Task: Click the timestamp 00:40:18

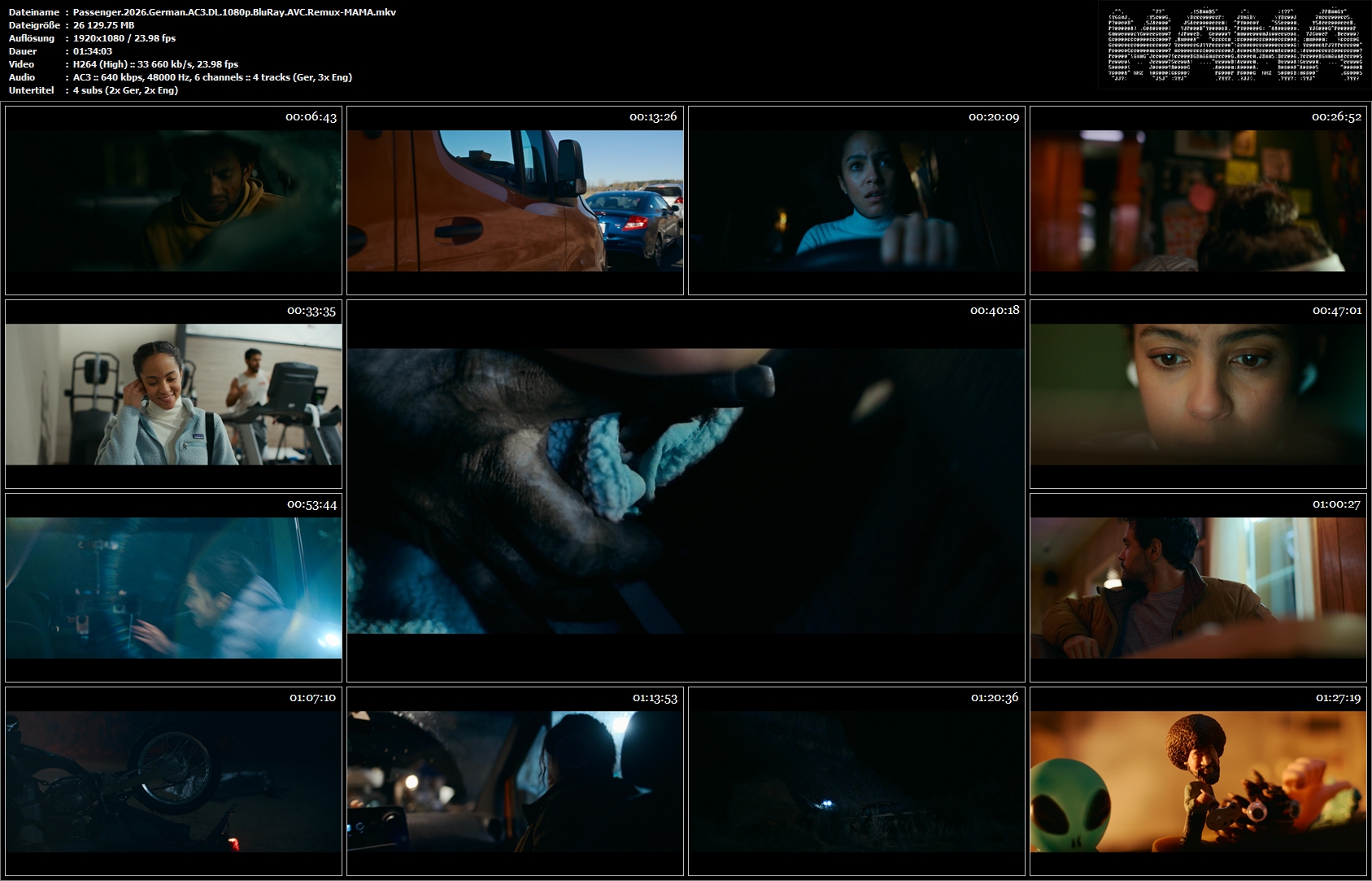Action: pyautogui.click(x=995, y=310)
